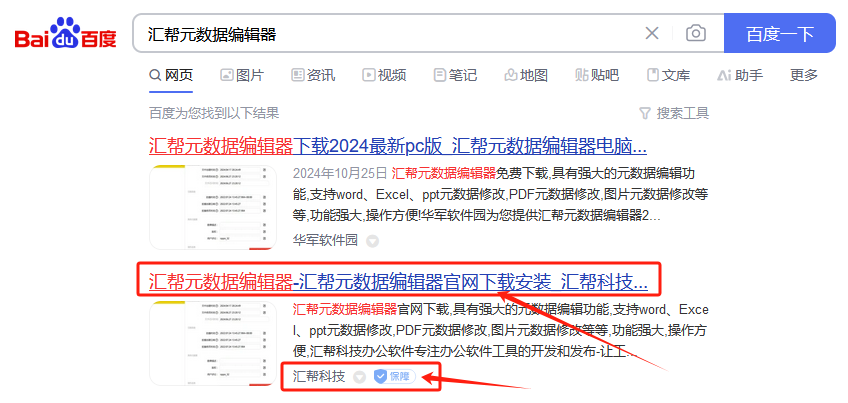The width and height of the screenshot is (848, 403).
Task: Click thumbnail of the 华军软件园 result
Action: click(x=213, y=207)
